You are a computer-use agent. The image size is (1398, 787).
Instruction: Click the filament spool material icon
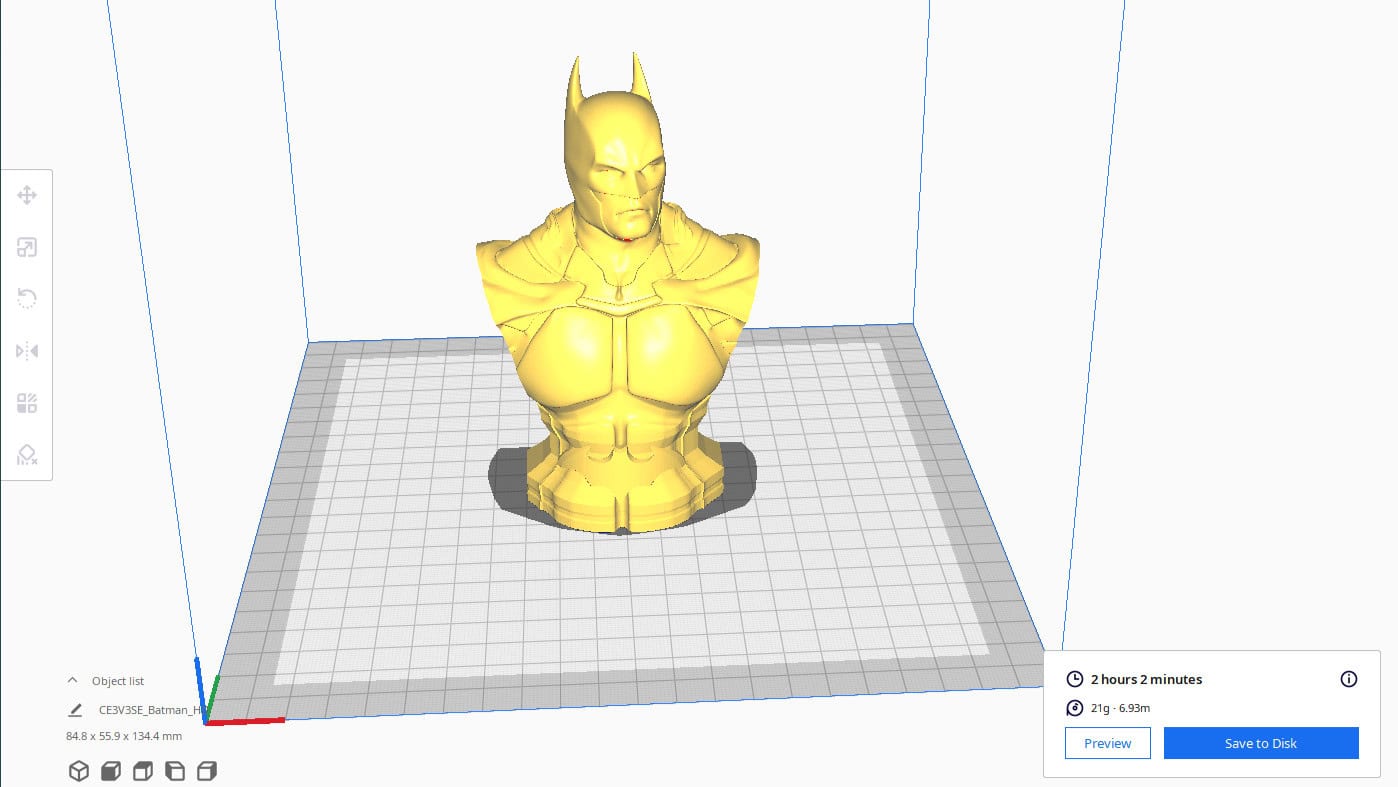click(x=1075, y=708)
